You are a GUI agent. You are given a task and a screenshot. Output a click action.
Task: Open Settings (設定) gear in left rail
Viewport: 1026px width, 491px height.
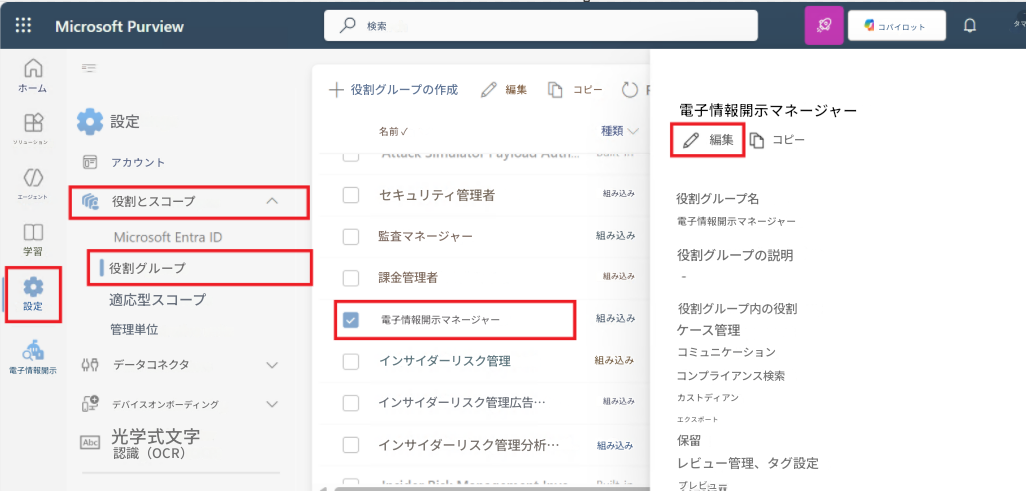[x=33, y=293]
